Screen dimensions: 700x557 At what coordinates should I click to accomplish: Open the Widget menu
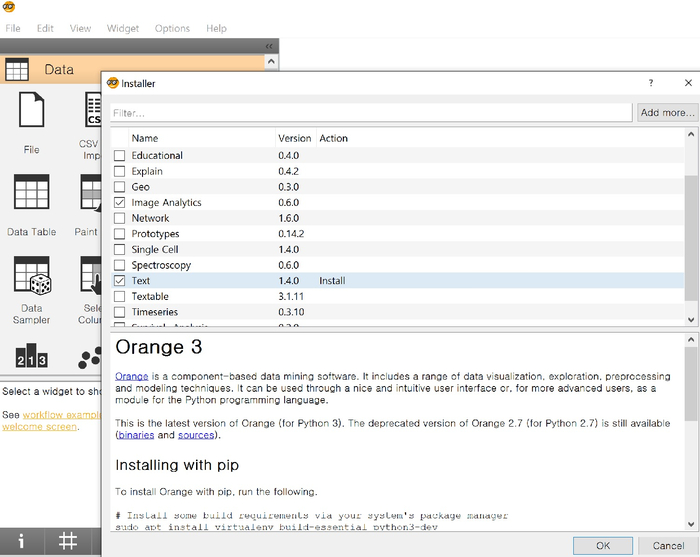[123, 28]
